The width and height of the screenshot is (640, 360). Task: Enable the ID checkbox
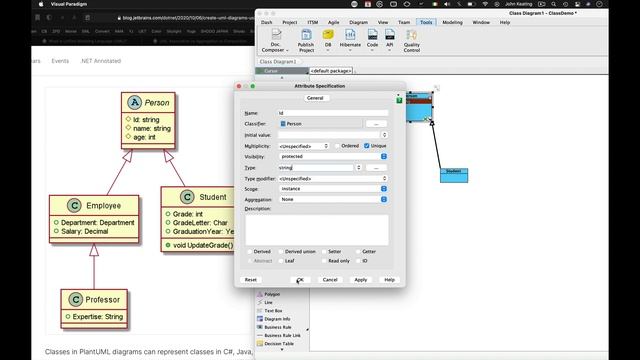[x=358, y=261]
